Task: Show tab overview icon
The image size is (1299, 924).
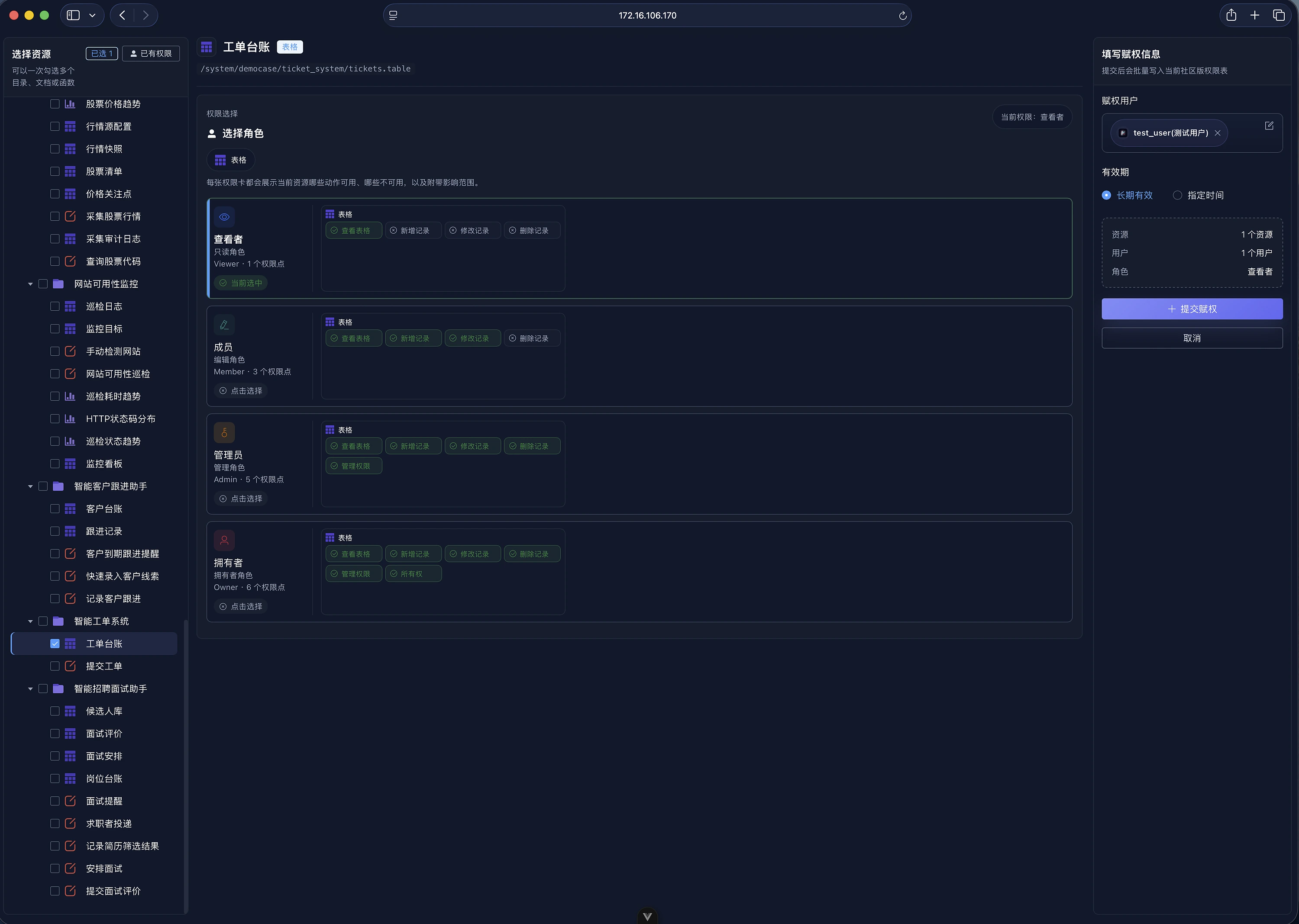Action: point(1279,15)
